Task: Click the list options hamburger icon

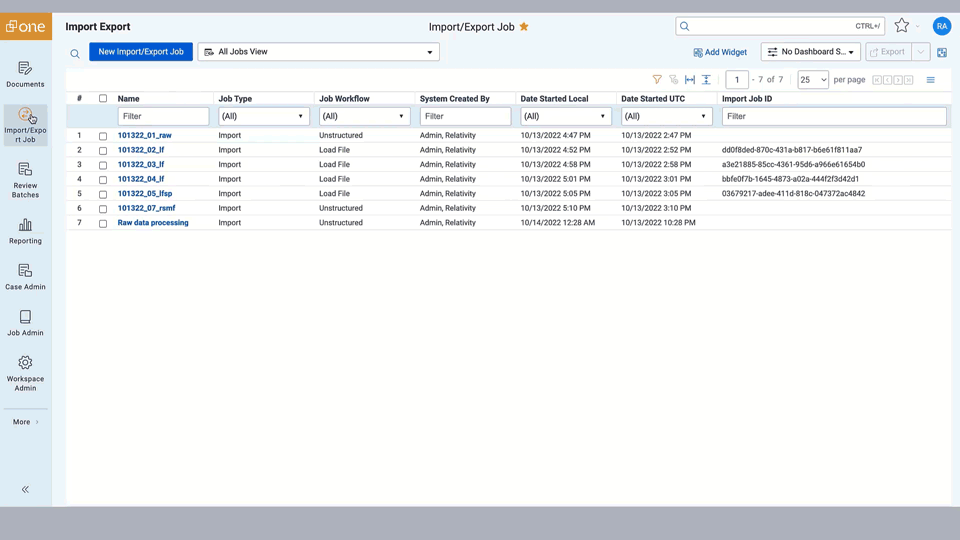Action: pyautogui.click(x=931, y=80)
